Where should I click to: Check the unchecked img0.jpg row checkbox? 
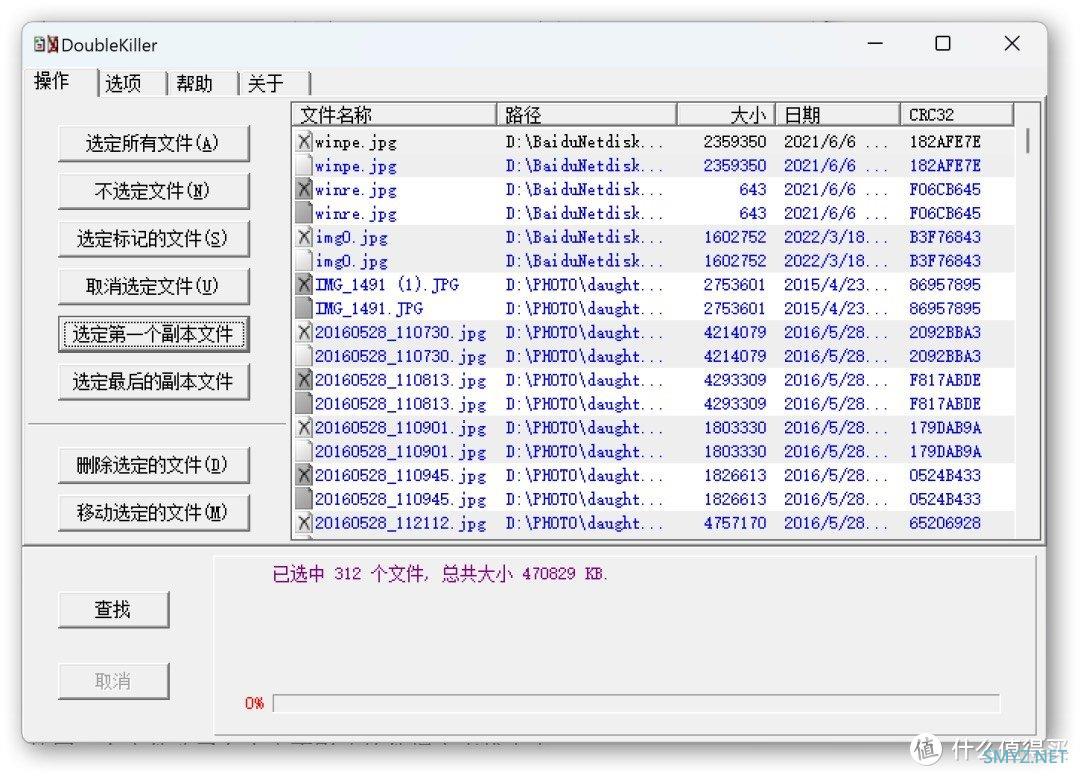[x=304, y=260]
